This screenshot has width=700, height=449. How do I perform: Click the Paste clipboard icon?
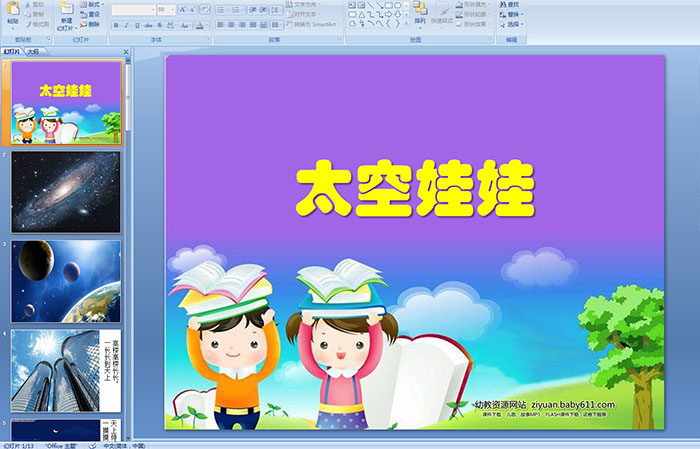coord(13,9)
